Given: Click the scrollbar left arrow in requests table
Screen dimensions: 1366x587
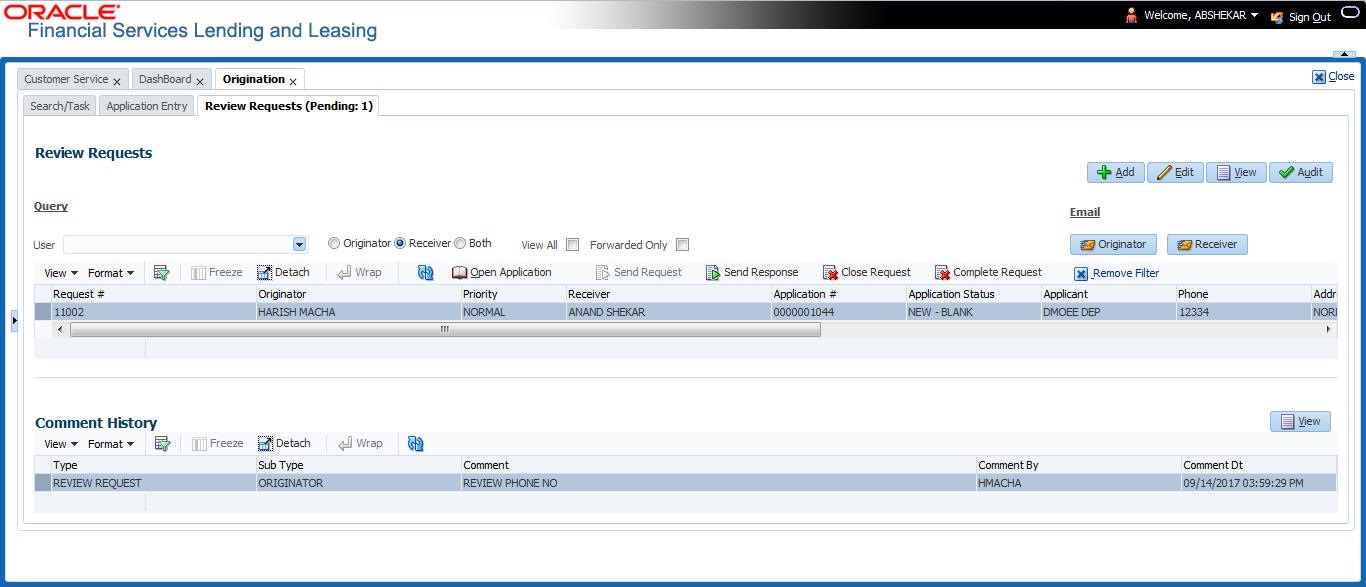Looking at the screenshot, I should coord(59,329).
